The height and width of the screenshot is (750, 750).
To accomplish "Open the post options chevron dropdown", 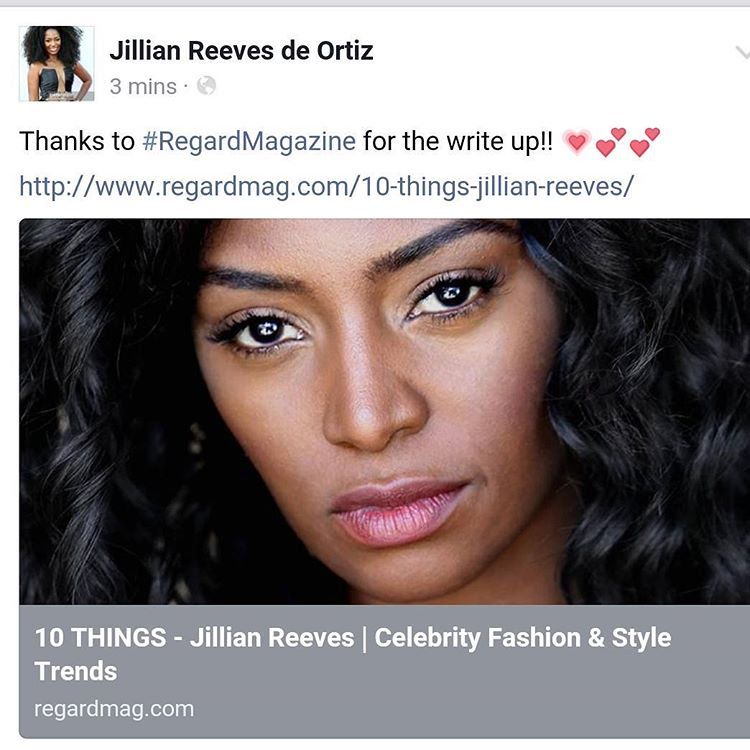I will click(x=742, y=53).
